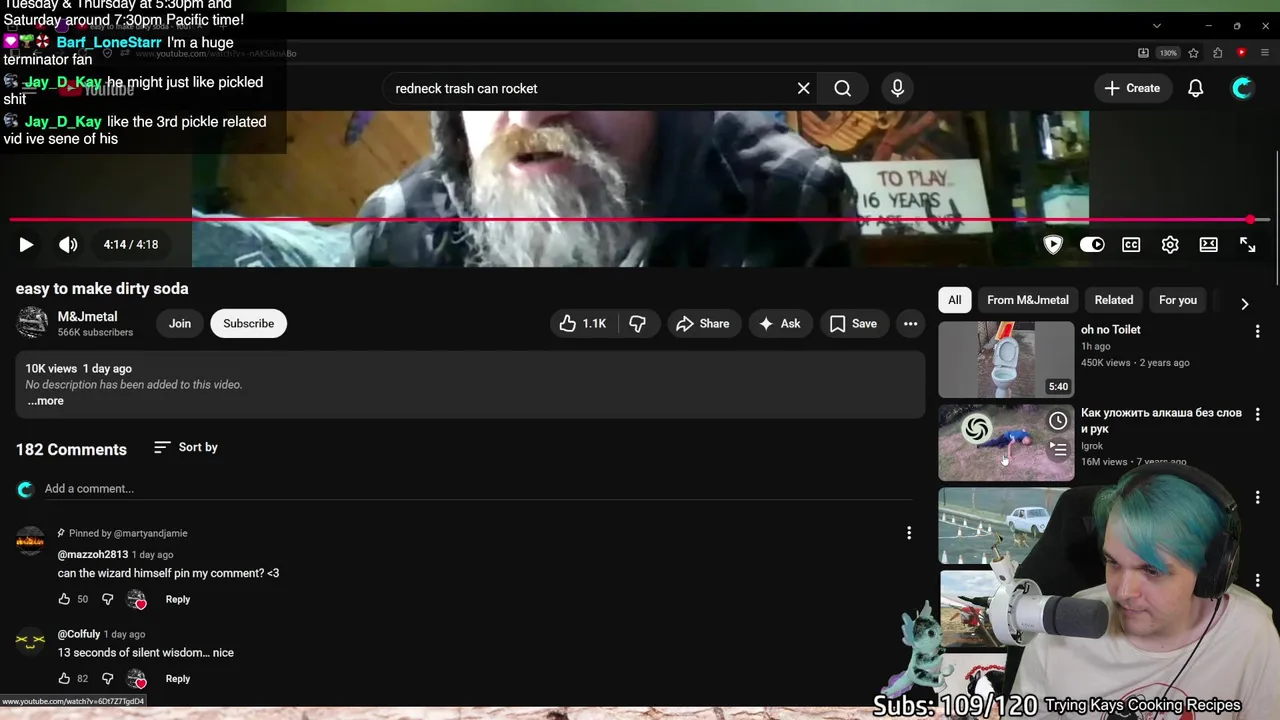Click Add a comment field
This screenshot has width=1280, height=720.
tap(480, 488)
